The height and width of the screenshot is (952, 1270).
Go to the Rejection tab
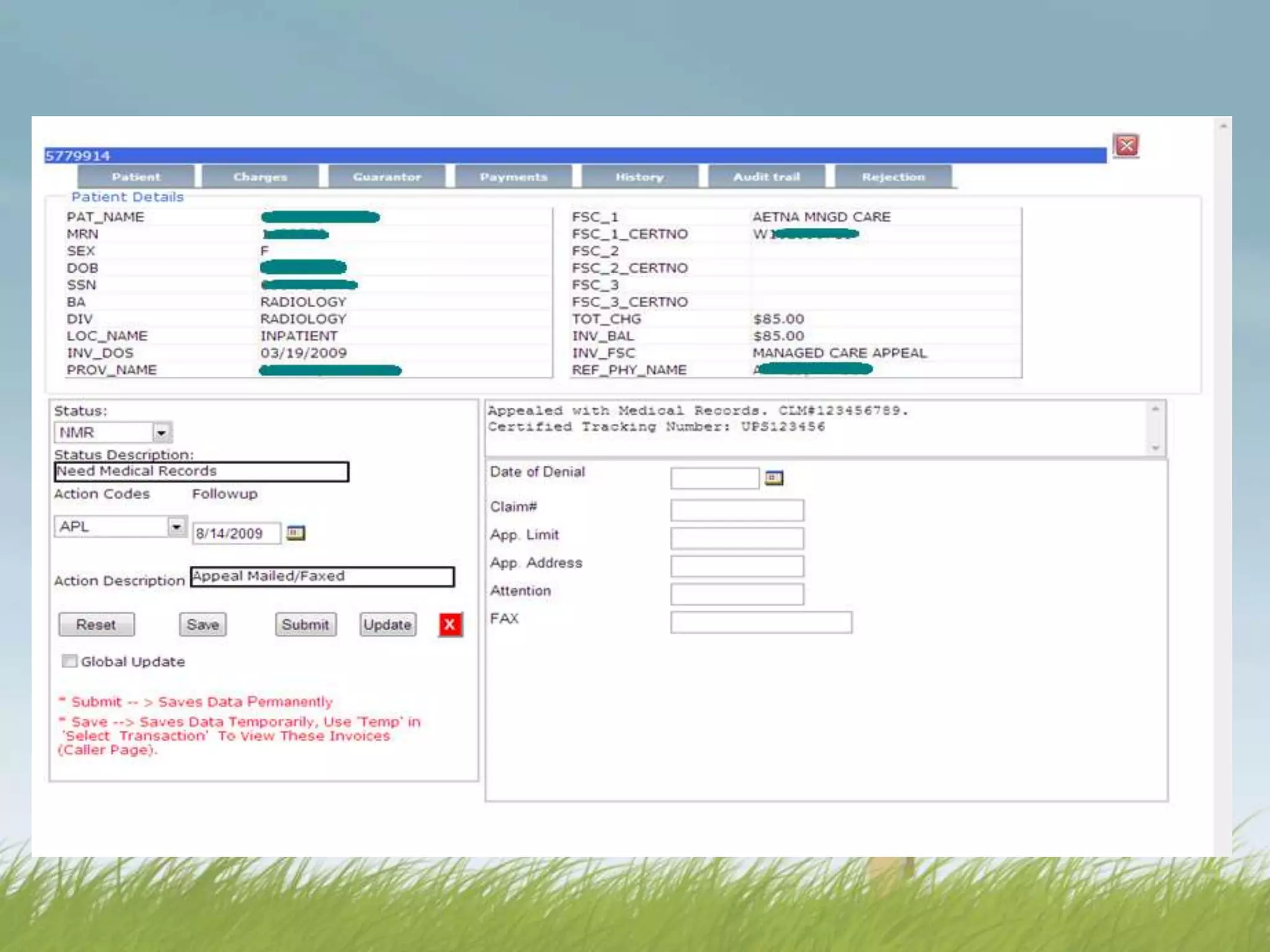pos(893,177)
